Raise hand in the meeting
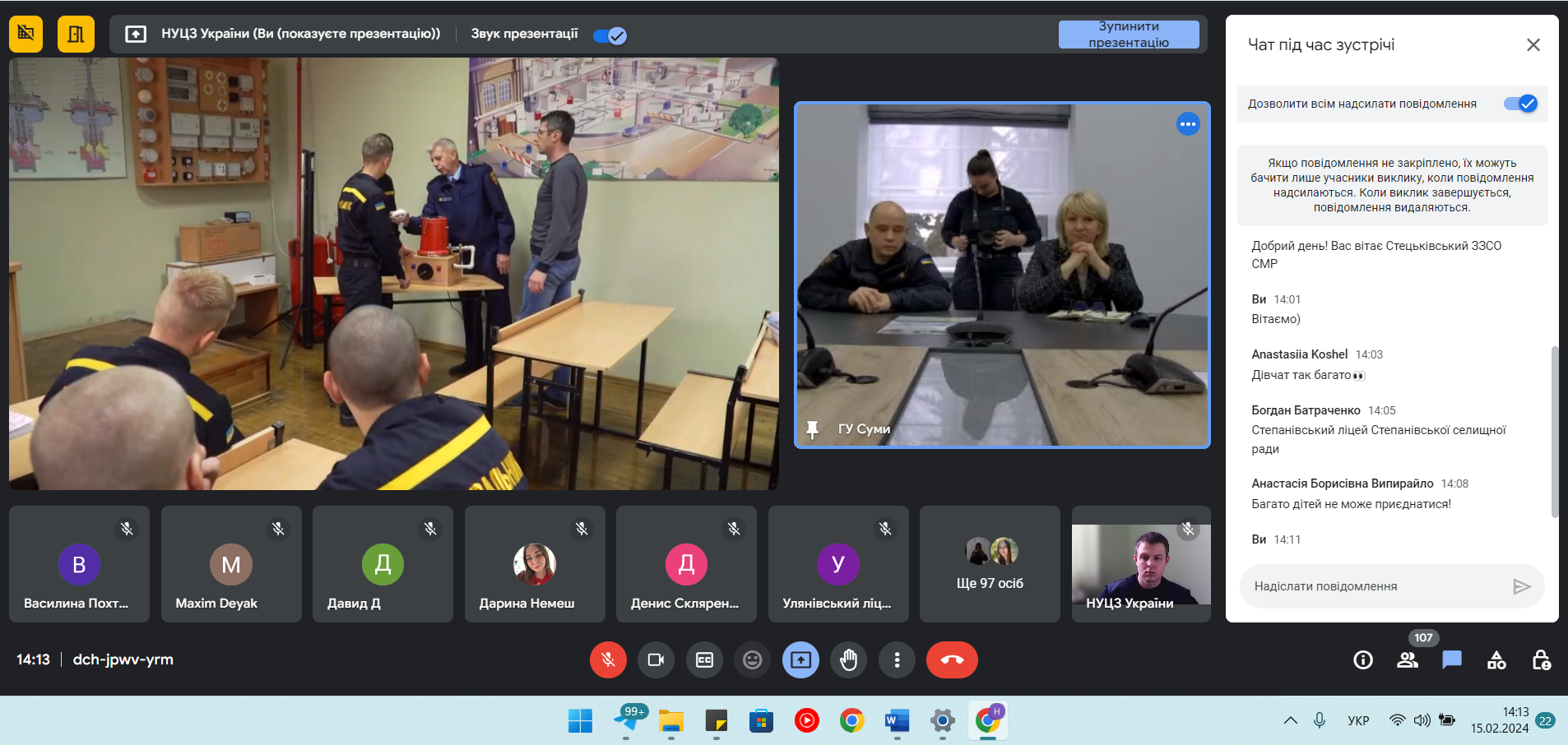This screenshot has height=745, width=1568. click(848, 659)
